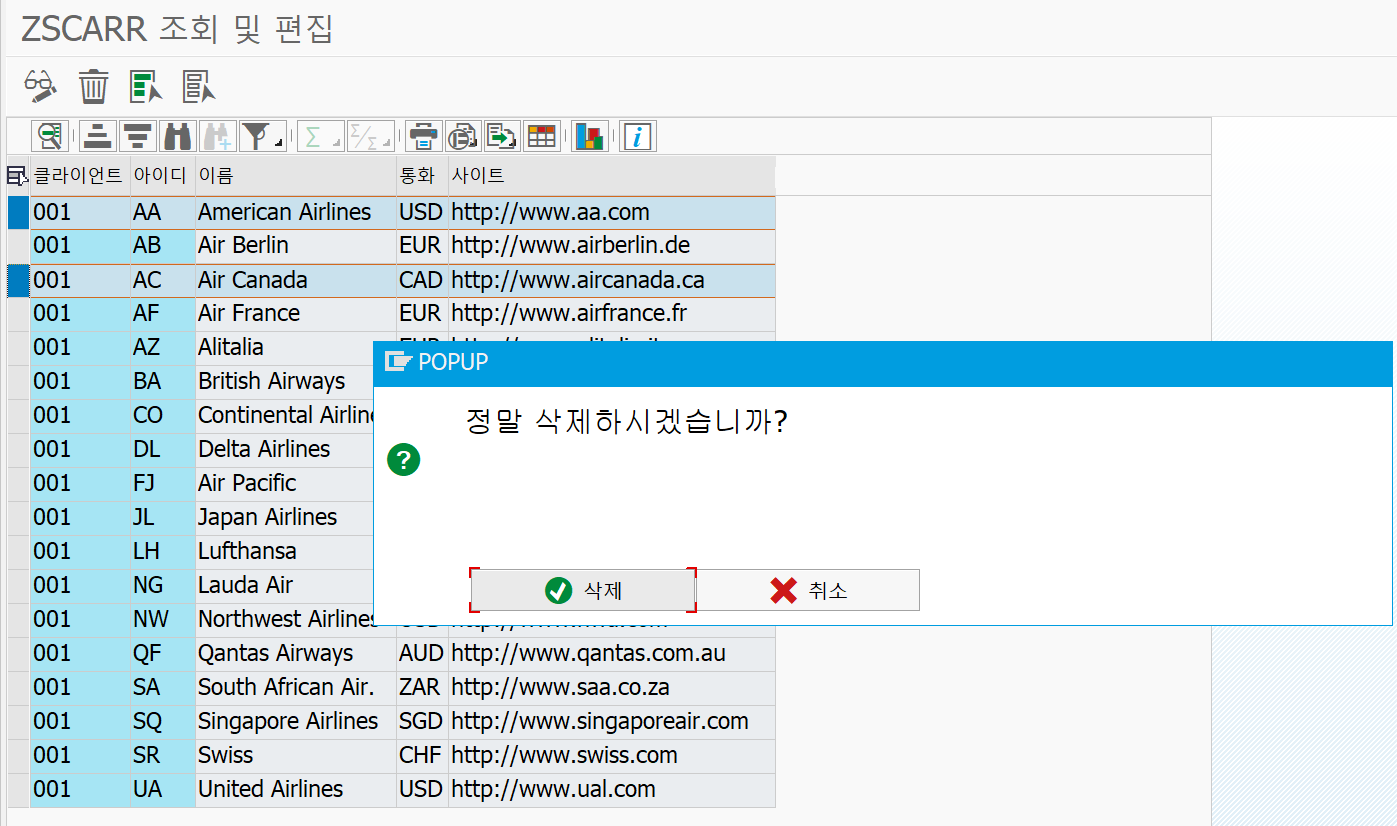Confirm deletion with the 삭제 button
The image size is (1397, 826).
pyautogui.click(x=583, y=590)
